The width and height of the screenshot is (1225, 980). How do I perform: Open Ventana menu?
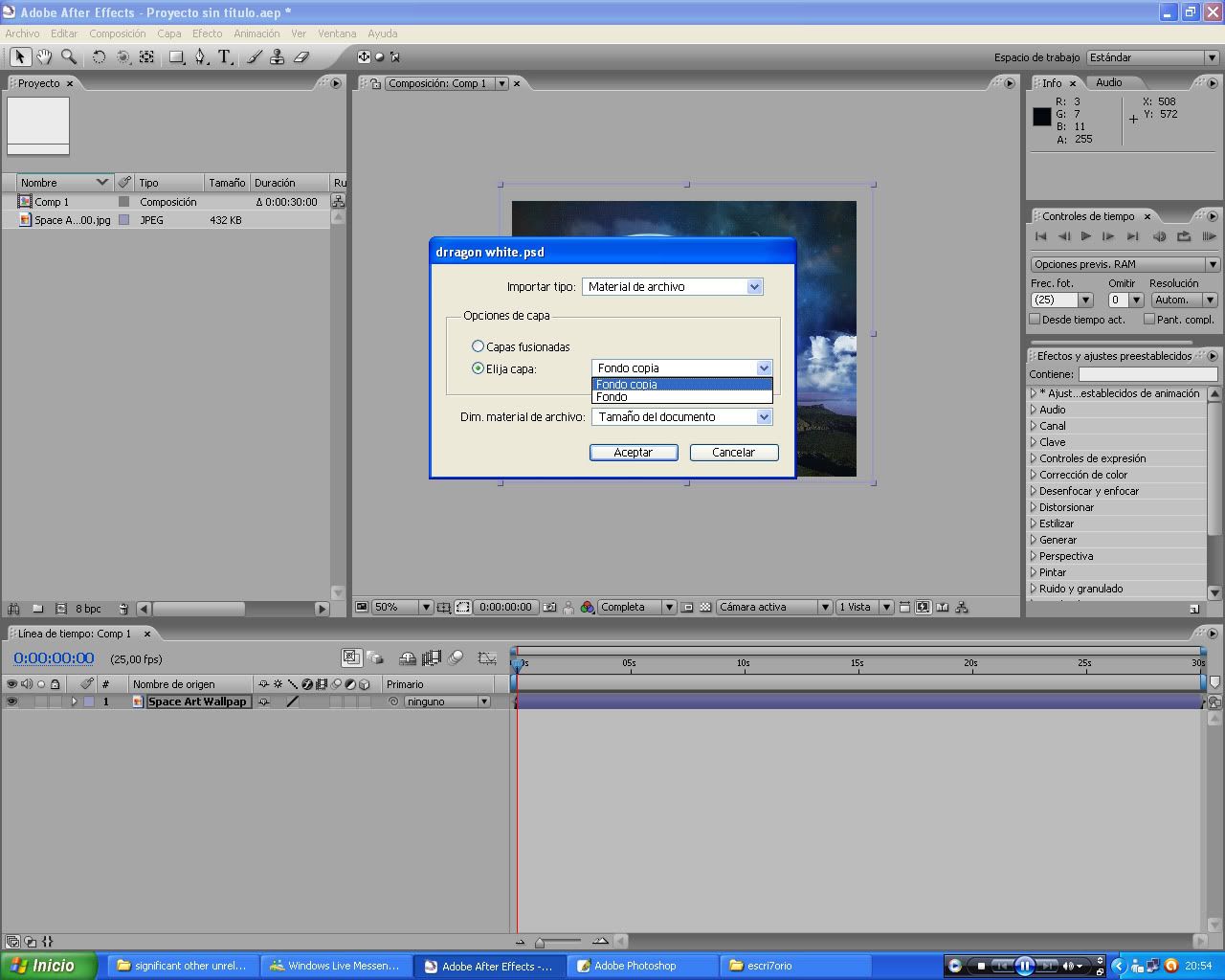point(337,33)
